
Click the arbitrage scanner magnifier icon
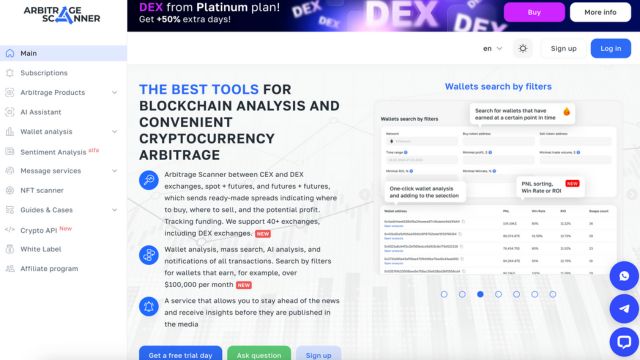click(x=149, y=180)
